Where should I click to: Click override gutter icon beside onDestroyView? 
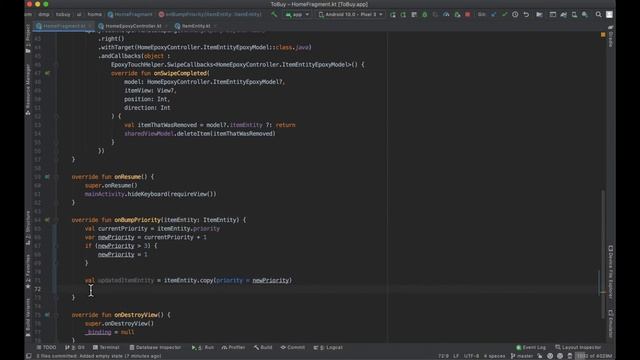click(47, 315)
